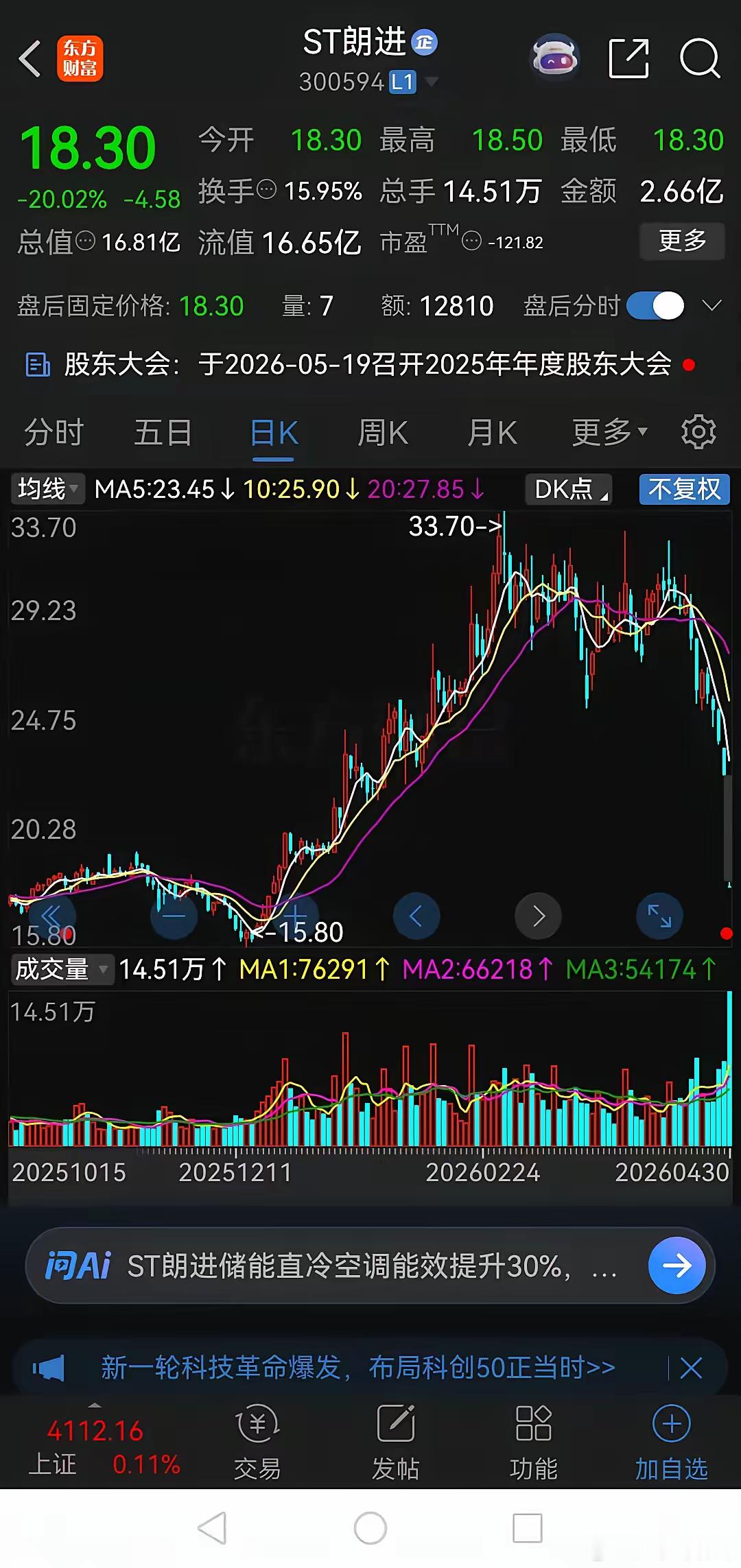Viewport: 741px width, 1568px height.
Task: Tap the 企 enterprise badge
Action: click(425, 43)
